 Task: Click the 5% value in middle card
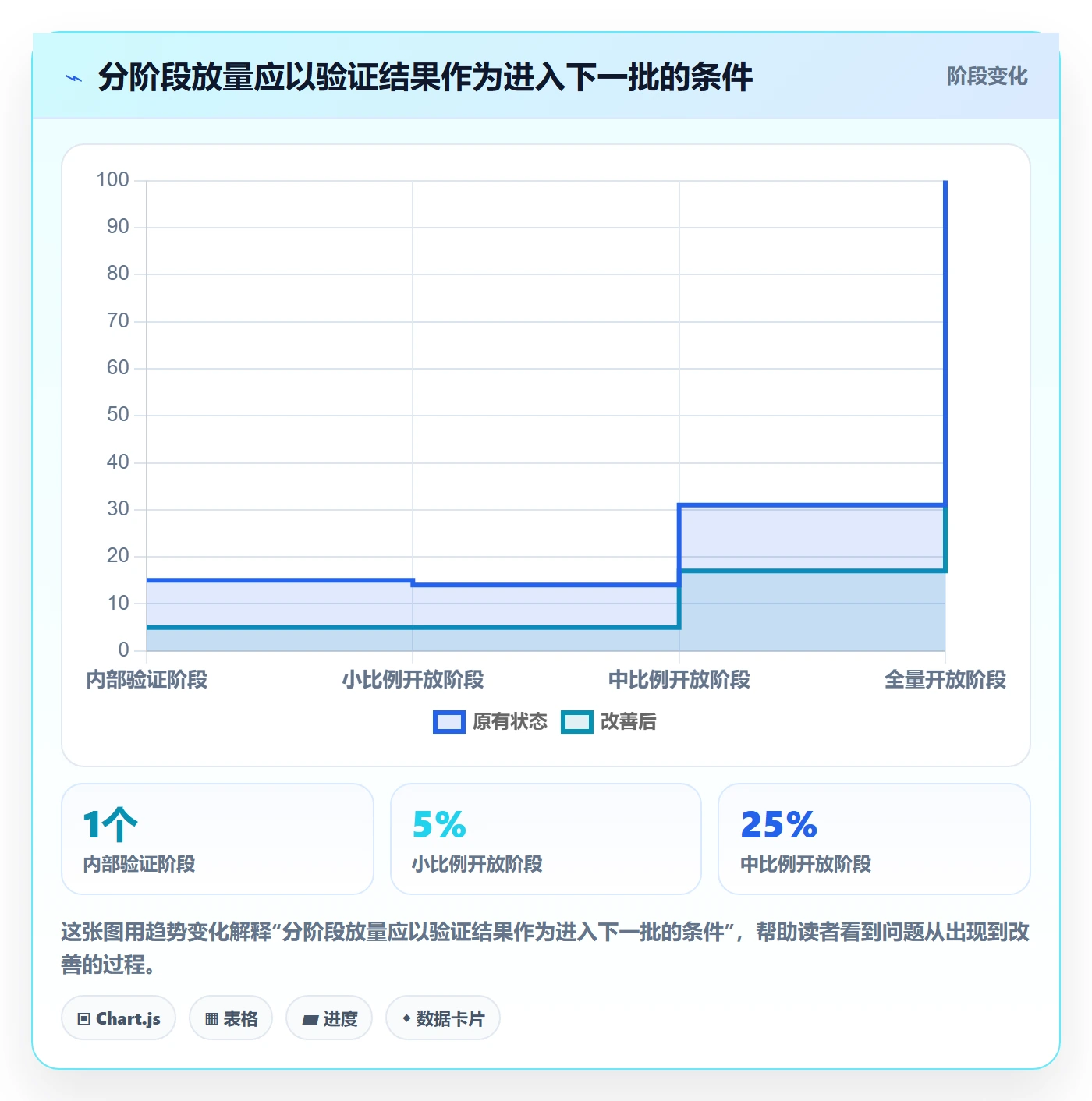pos(439,825)
